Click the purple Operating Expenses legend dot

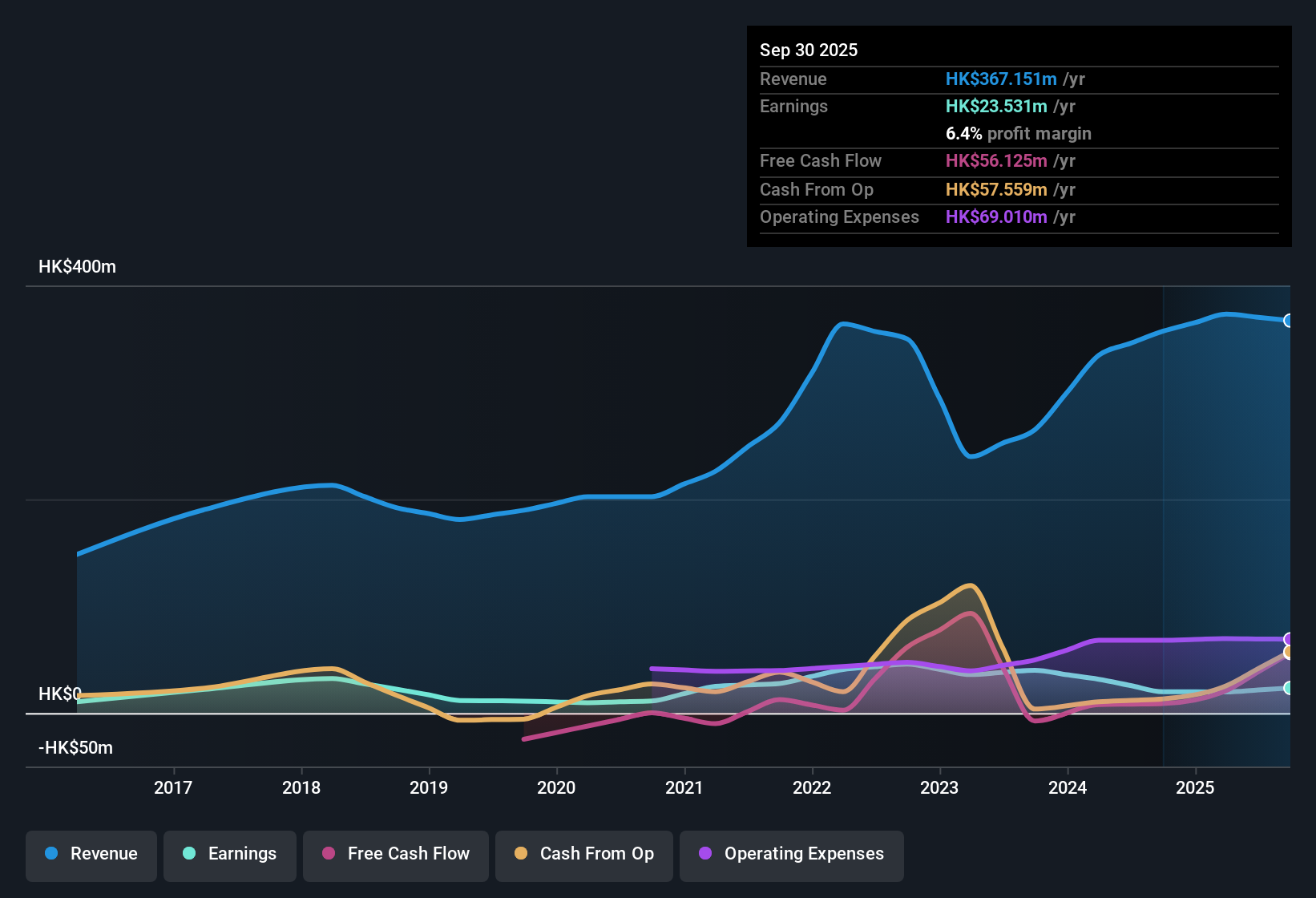pos(704,854)
